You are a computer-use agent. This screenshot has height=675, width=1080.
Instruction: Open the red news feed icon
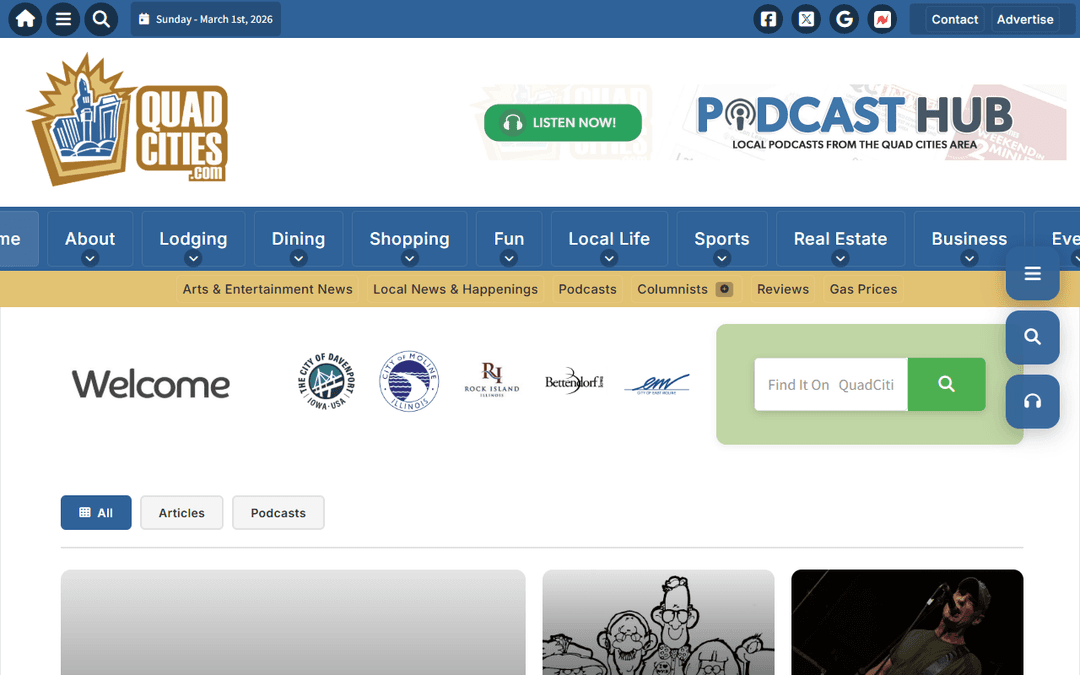pos(882,19)
